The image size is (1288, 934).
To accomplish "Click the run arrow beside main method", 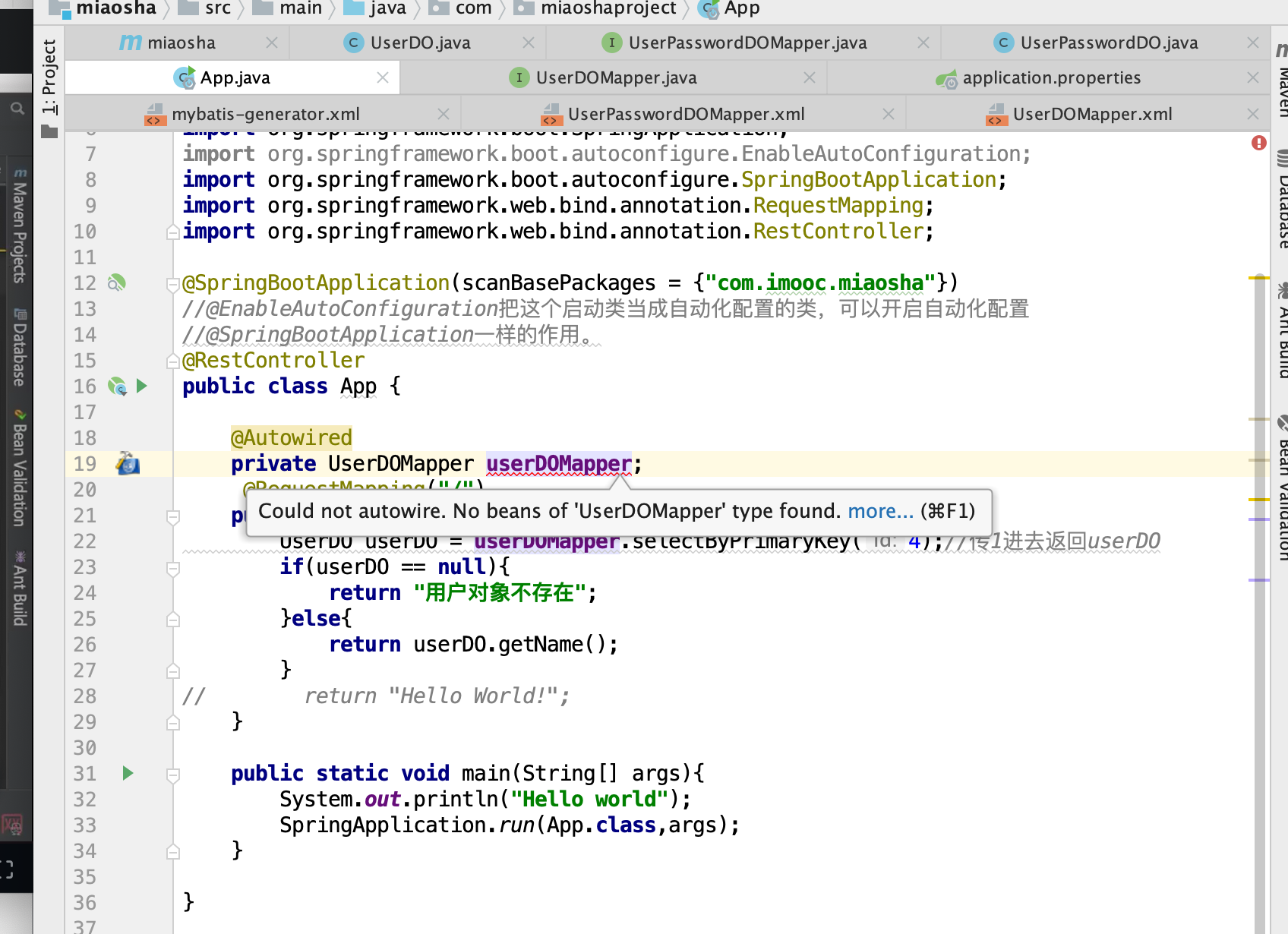I will click(x=128, y=773).
